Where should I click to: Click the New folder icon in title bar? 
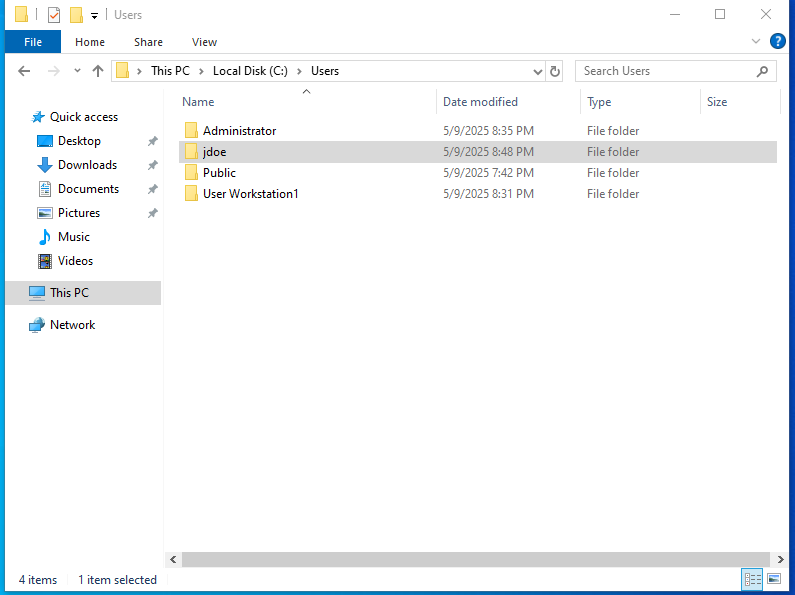click(76, 15)
